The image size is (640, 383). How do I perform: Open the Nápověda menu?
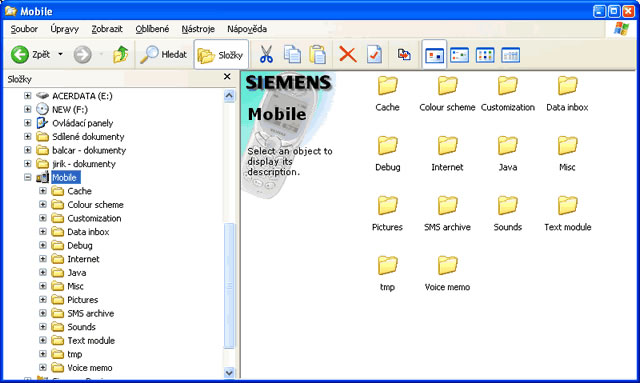(247, 29)
